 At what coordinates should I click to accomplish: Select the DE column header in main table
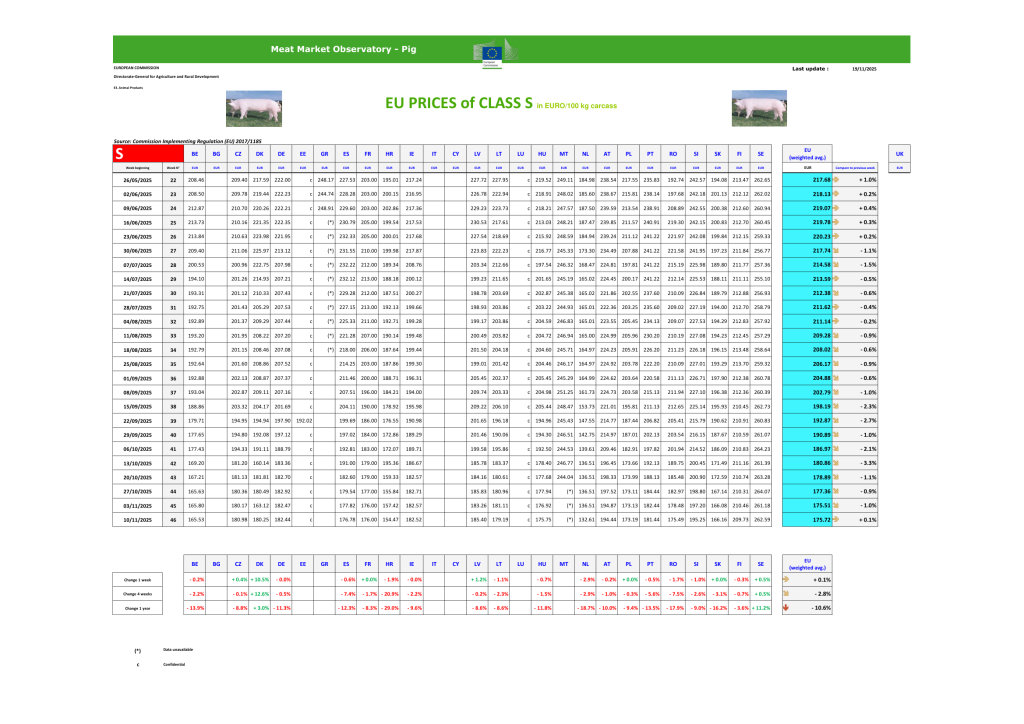281,155
